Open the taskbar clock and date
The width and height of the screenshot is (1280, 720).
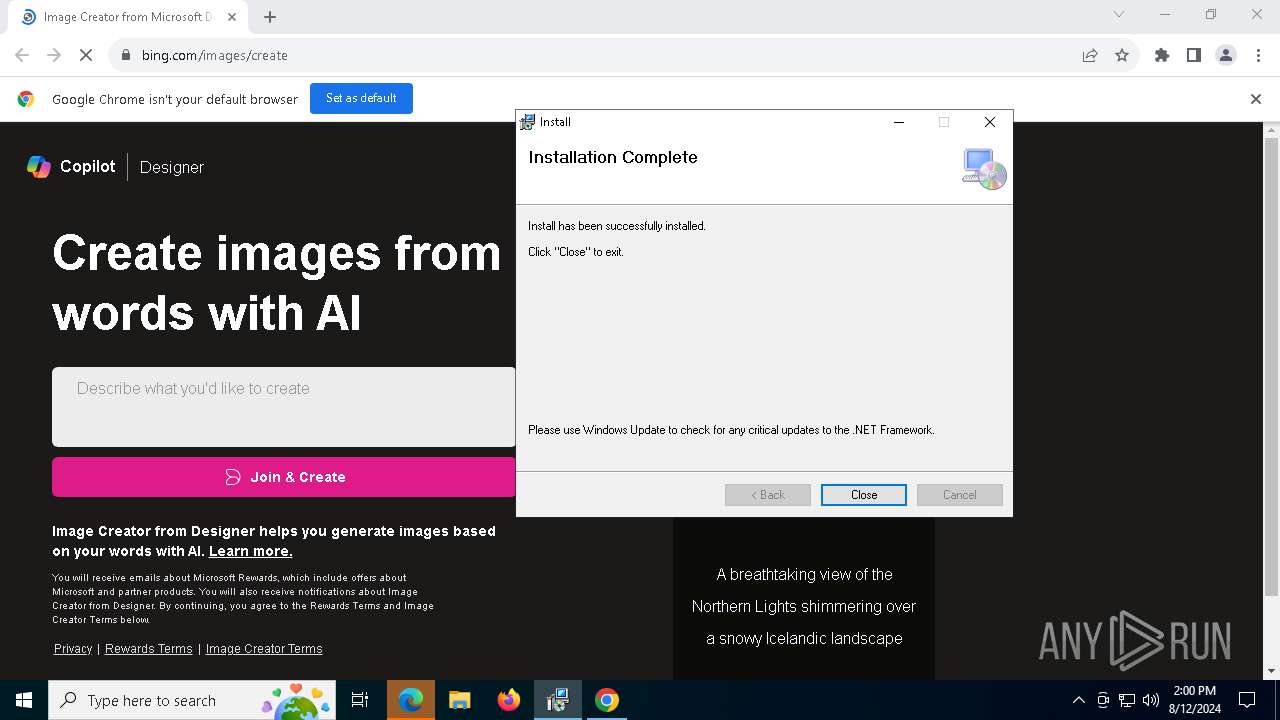(1194, 700)
